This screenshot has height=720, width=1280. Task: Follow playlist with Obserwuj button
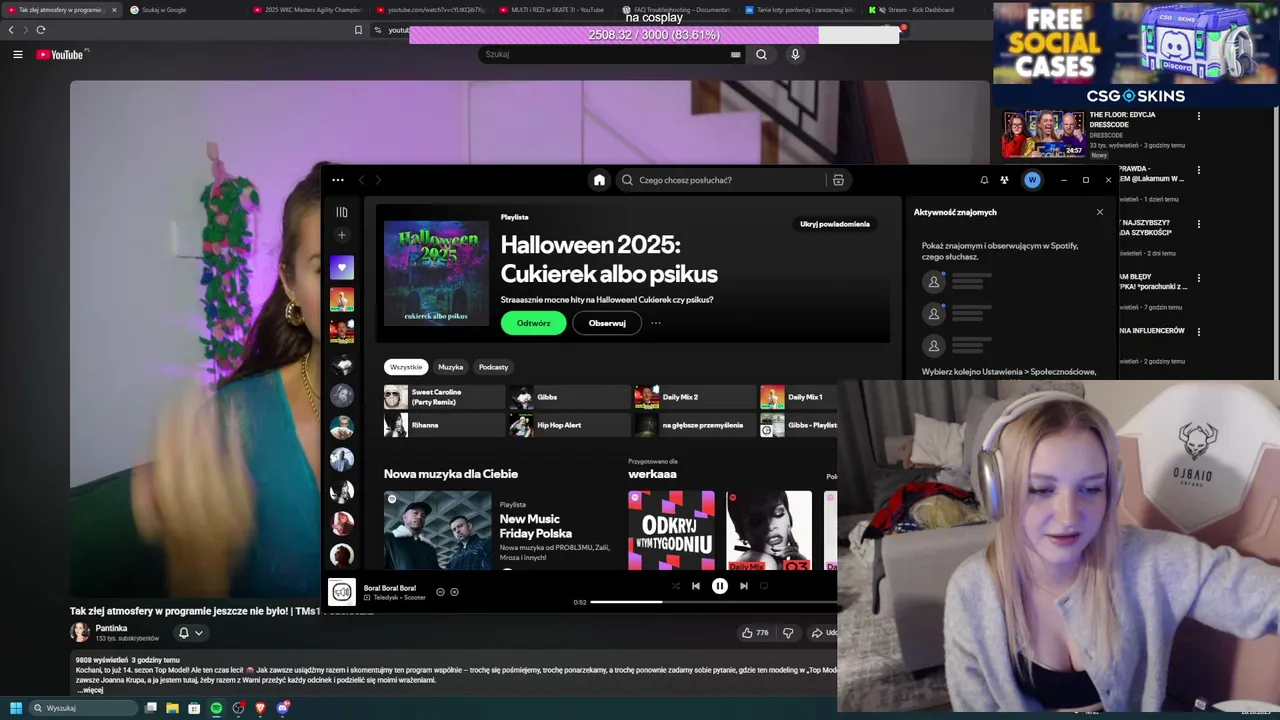607,323
